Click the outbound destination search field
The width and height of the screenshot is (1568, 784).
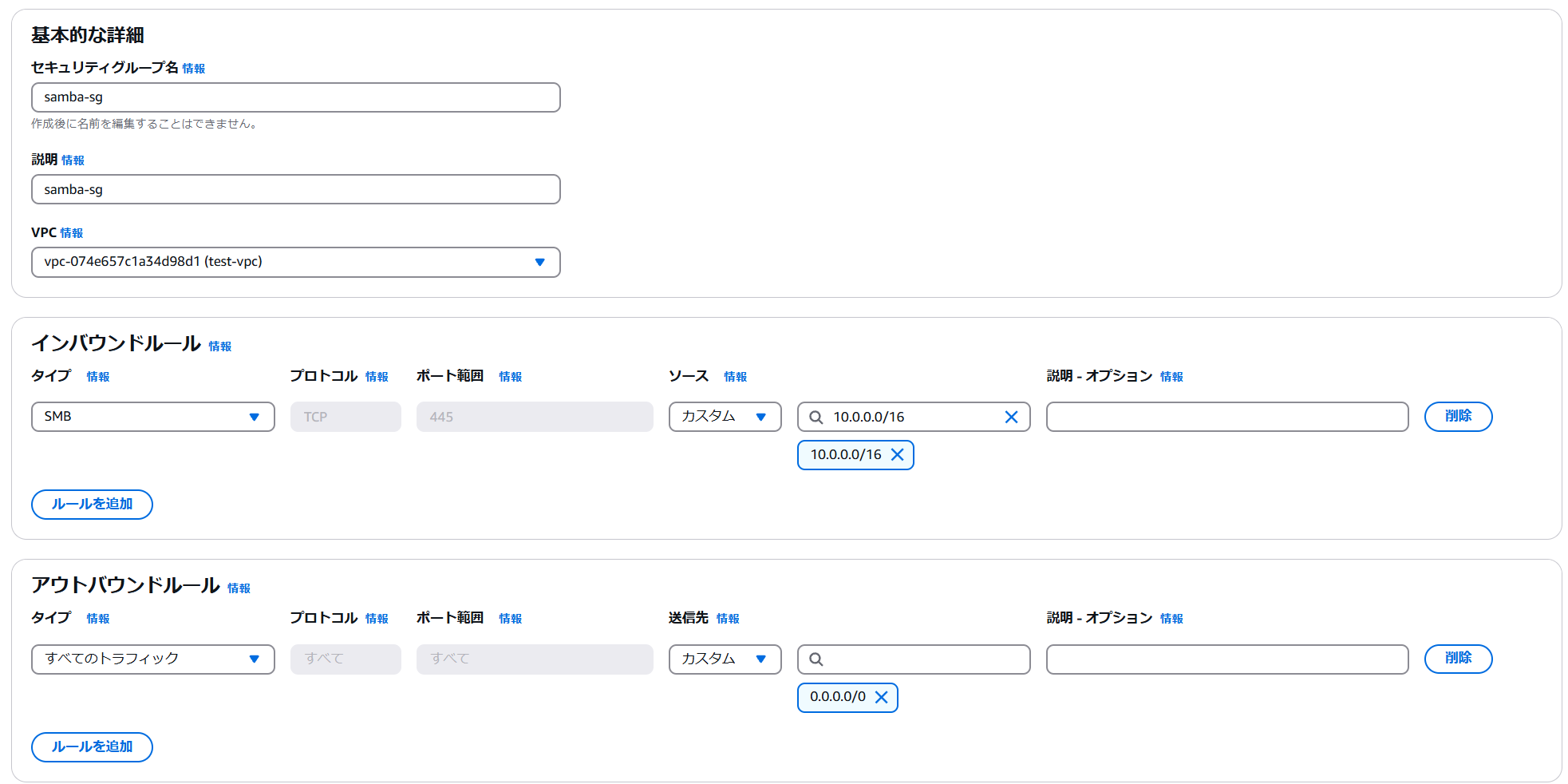tap(914, 659)
